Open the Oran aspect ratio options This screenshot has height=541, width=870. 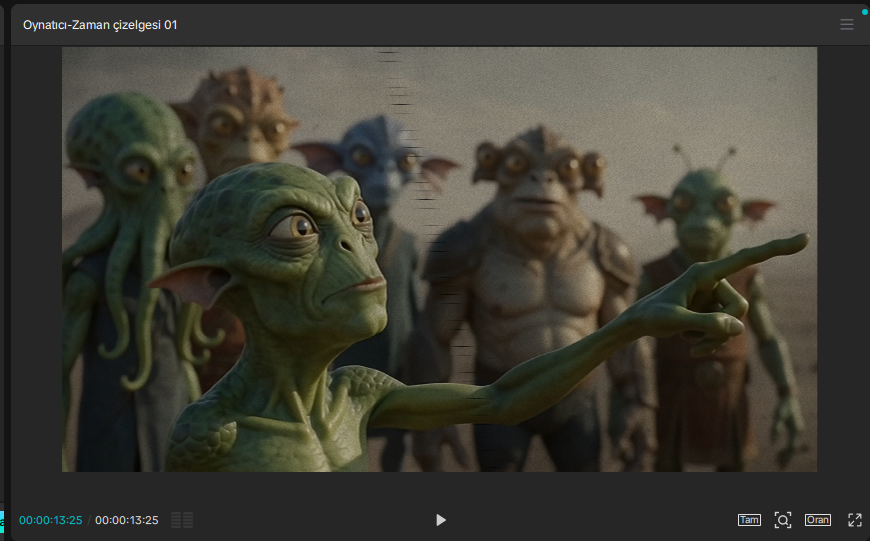pos(818,520)
